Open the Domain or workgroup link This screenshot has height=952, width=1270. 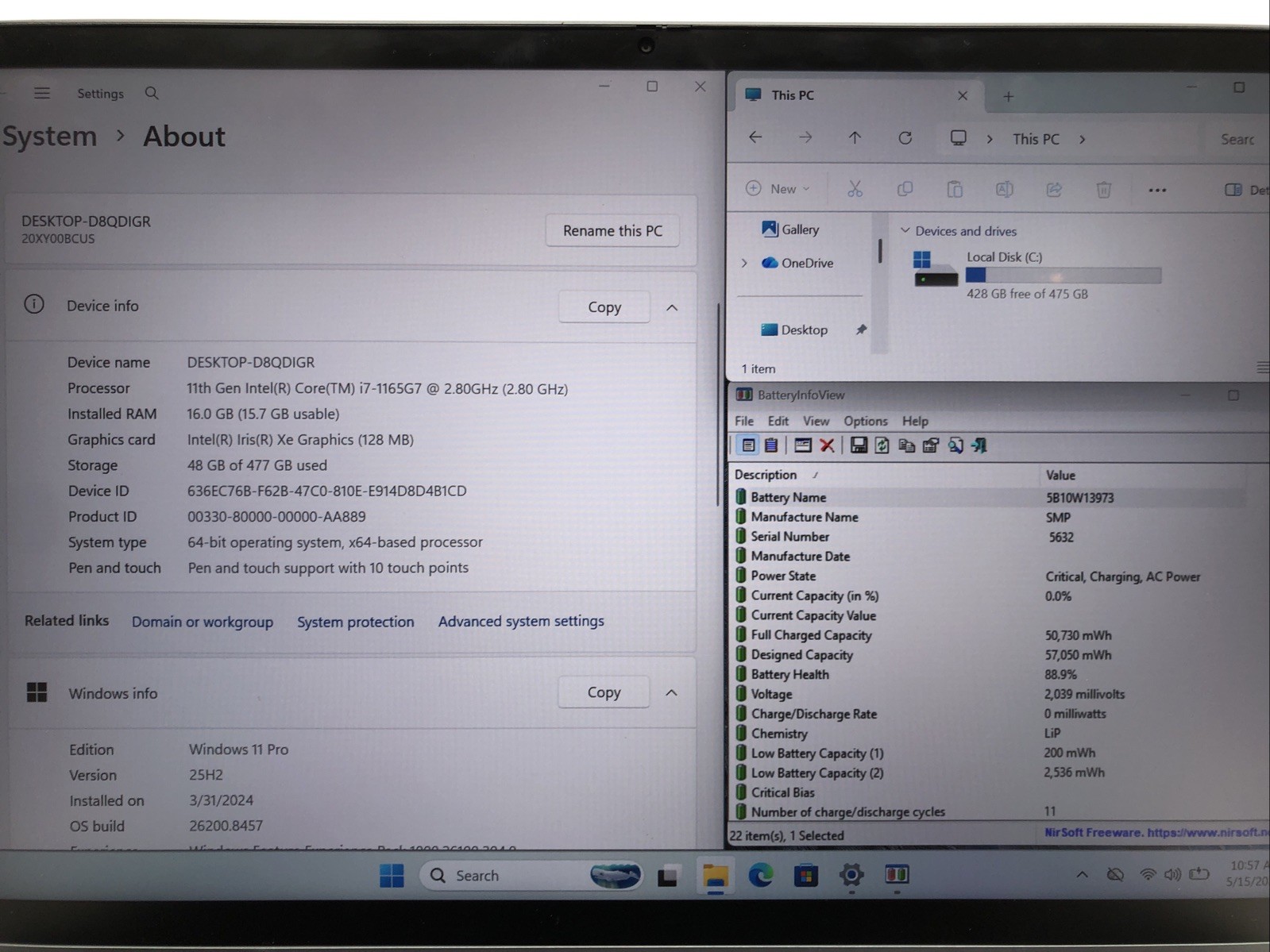click(x=203, y=622)
